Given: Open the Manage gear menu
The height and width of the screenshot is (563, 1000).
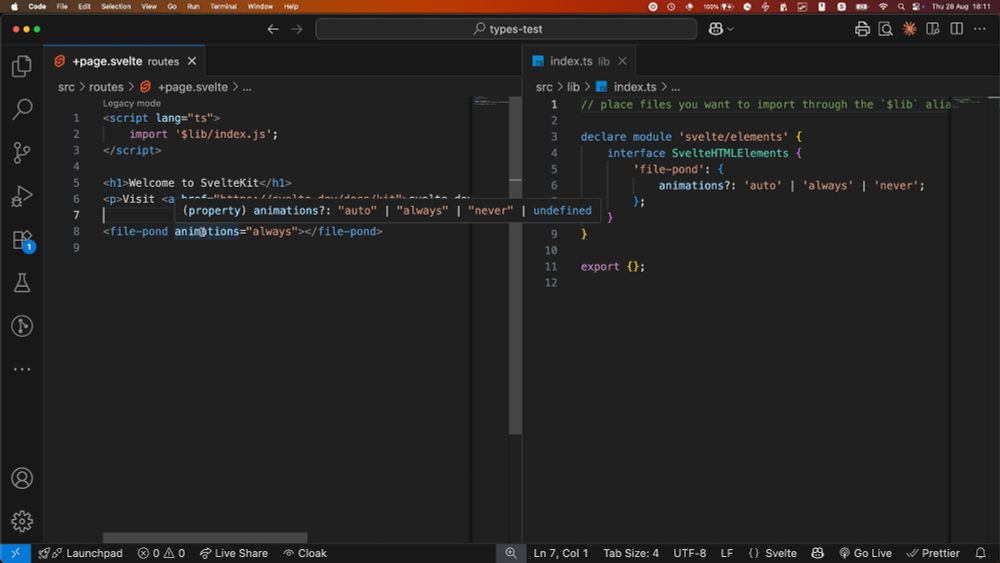Looking at the screenshot, I should point(22,521).
